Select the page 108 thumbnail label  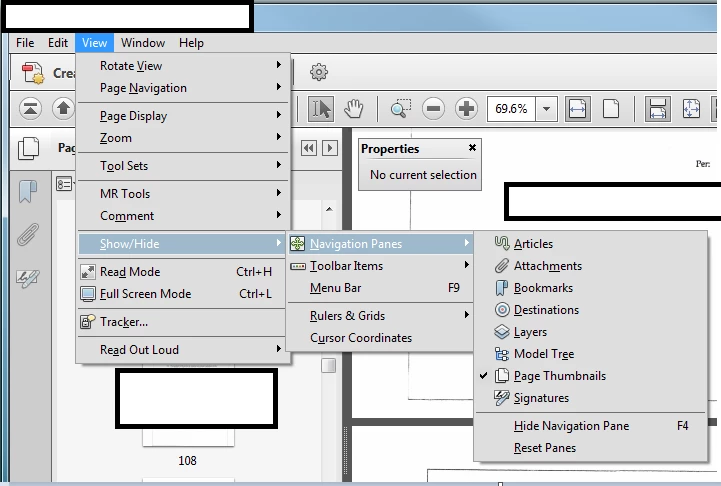[x=188, y=461]
